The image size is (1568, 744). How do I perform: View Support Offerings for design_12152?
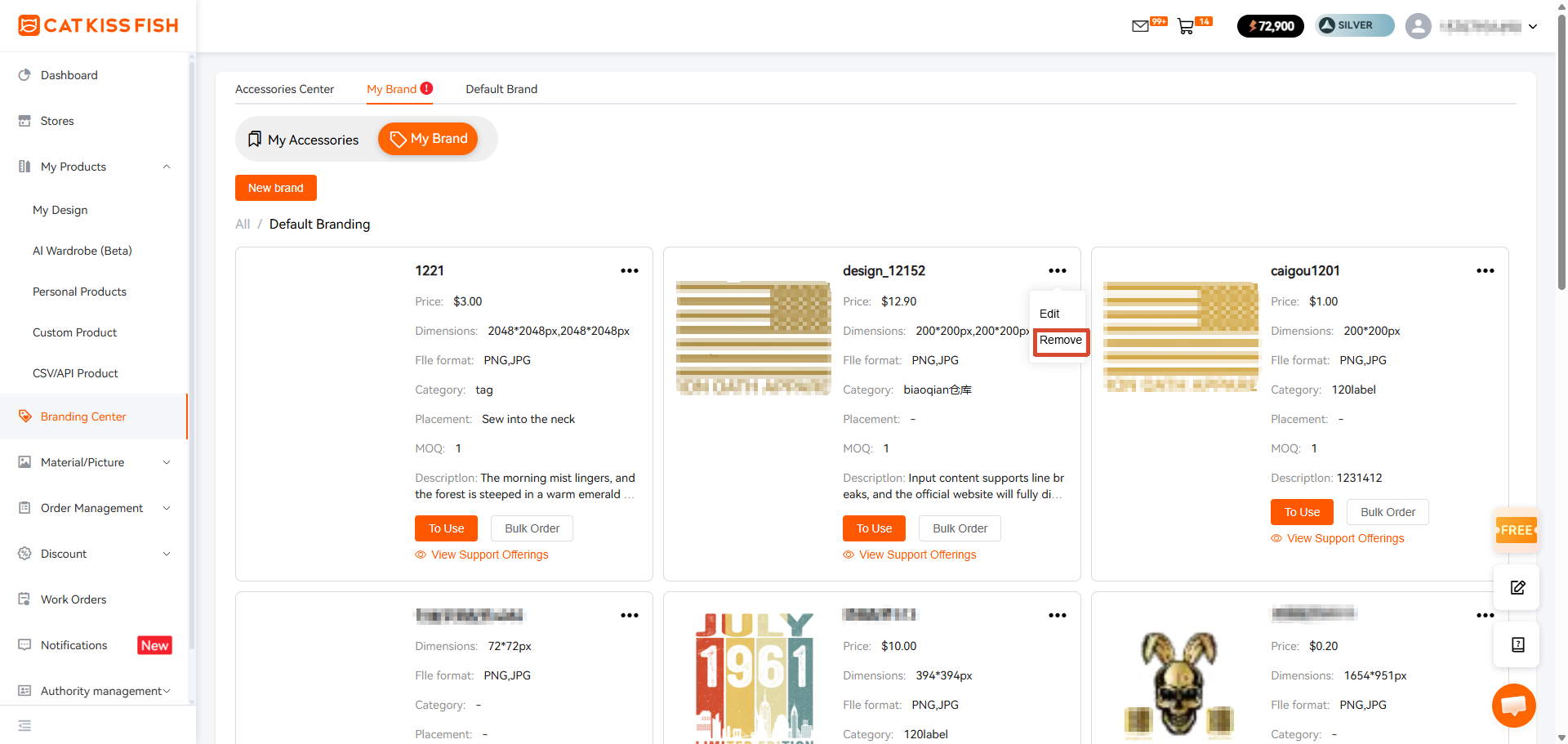pyautogui.click(x=910, y=555)
